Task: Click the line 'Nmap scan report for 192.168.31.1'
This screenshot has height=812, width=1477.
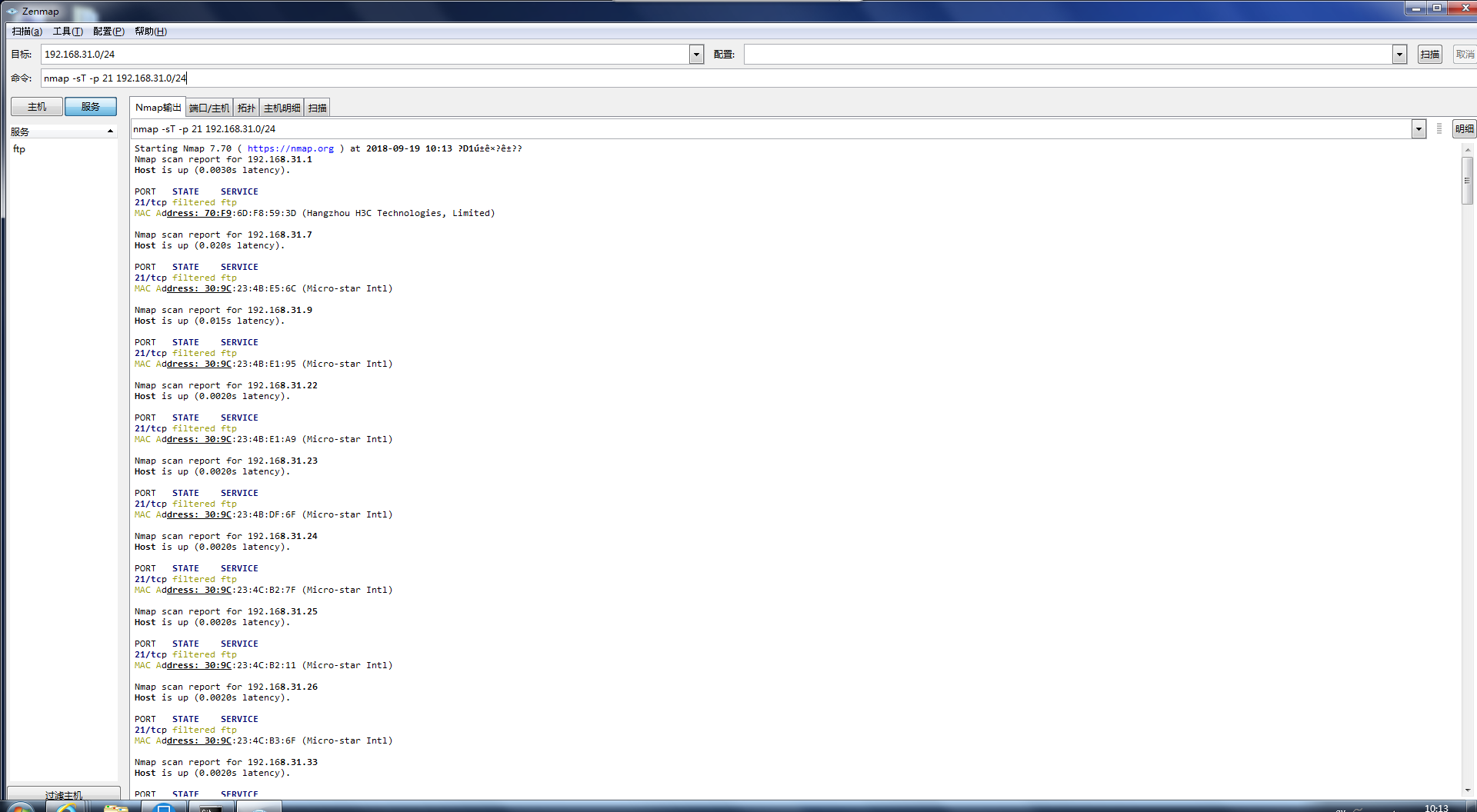Action: [223, 160]
